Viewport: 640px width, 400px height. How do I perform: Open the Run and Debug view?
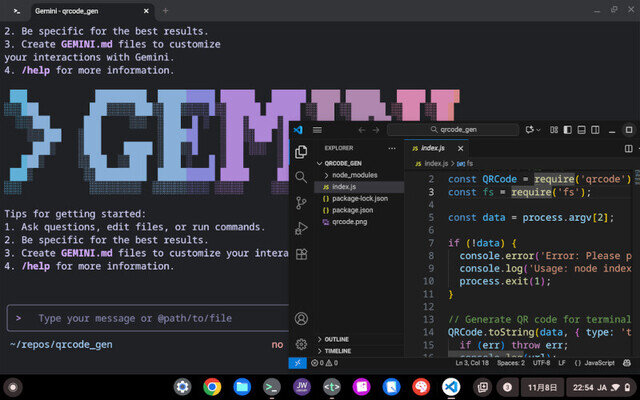(x=301, y=229)
